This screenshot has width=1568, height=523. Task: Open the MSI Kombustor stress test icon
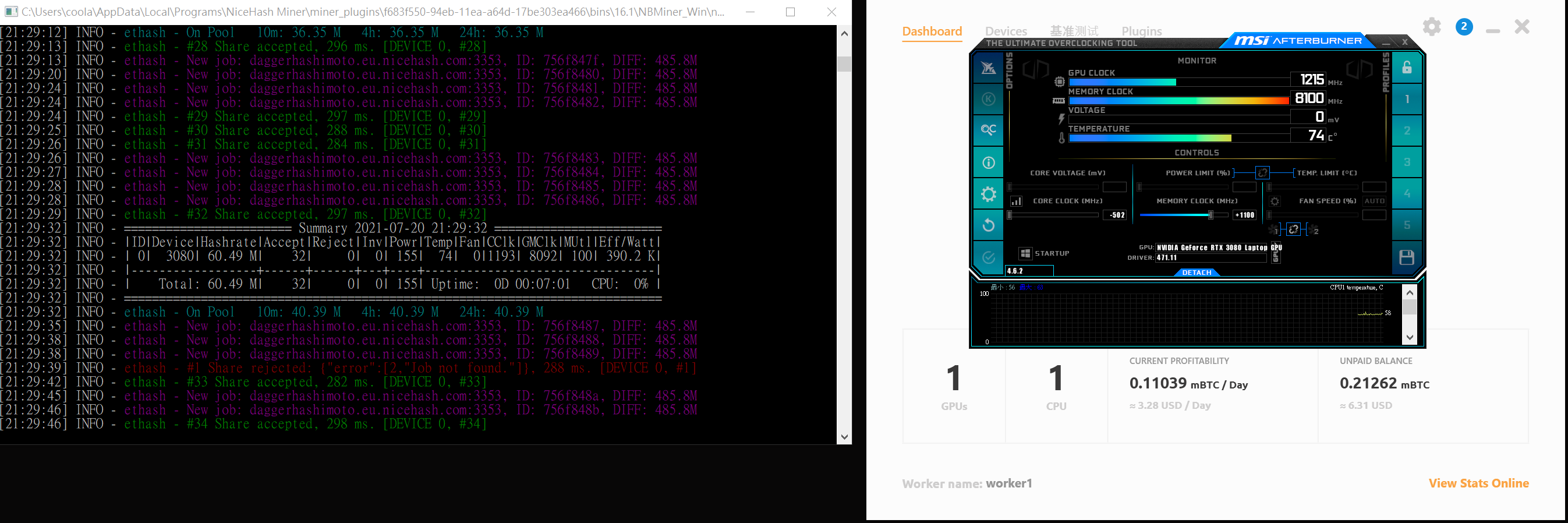988,68
